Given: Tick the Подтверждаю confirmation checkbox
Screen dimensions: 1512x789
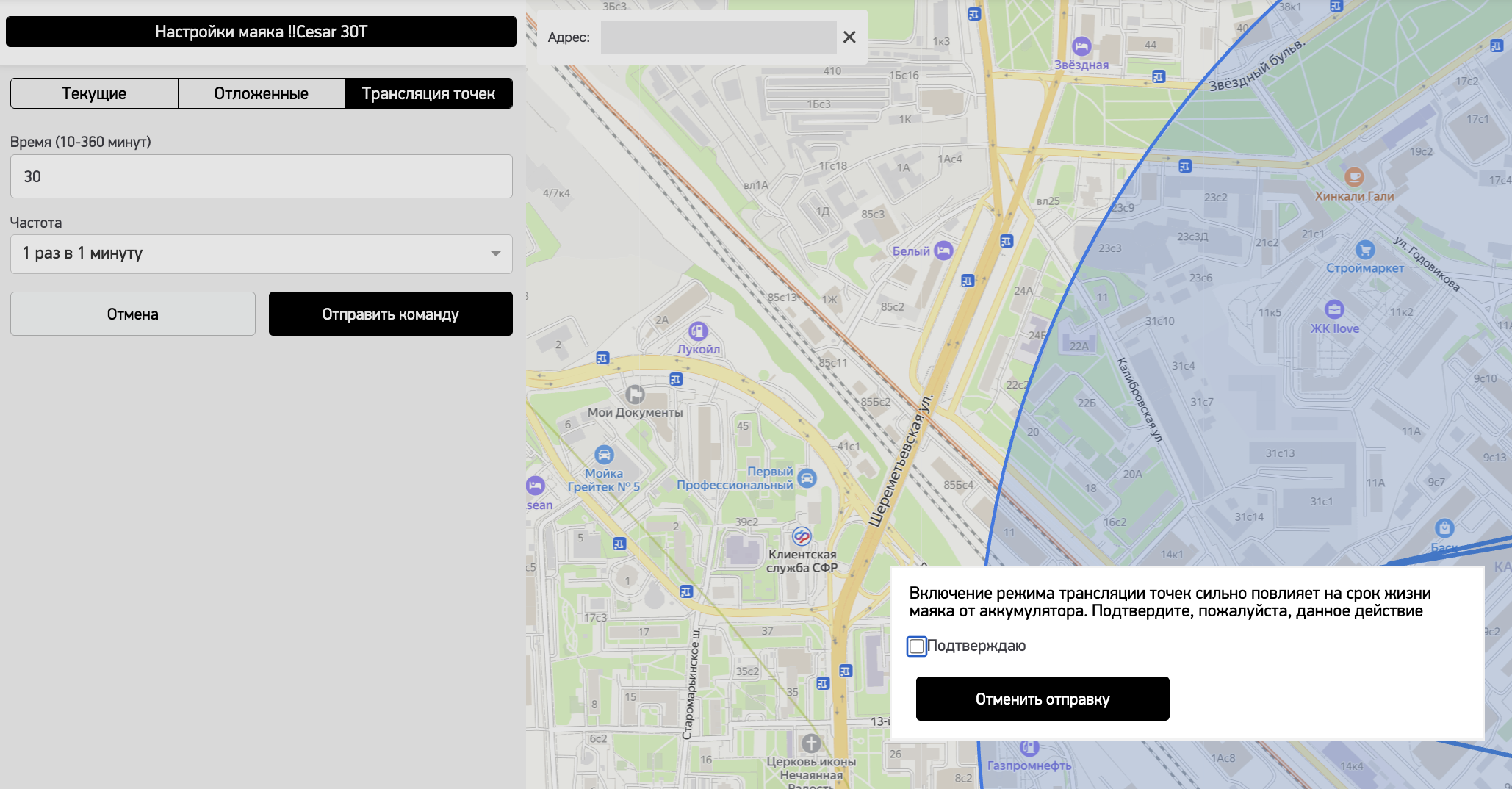Looking at the screenshot, I should point(917,646).
